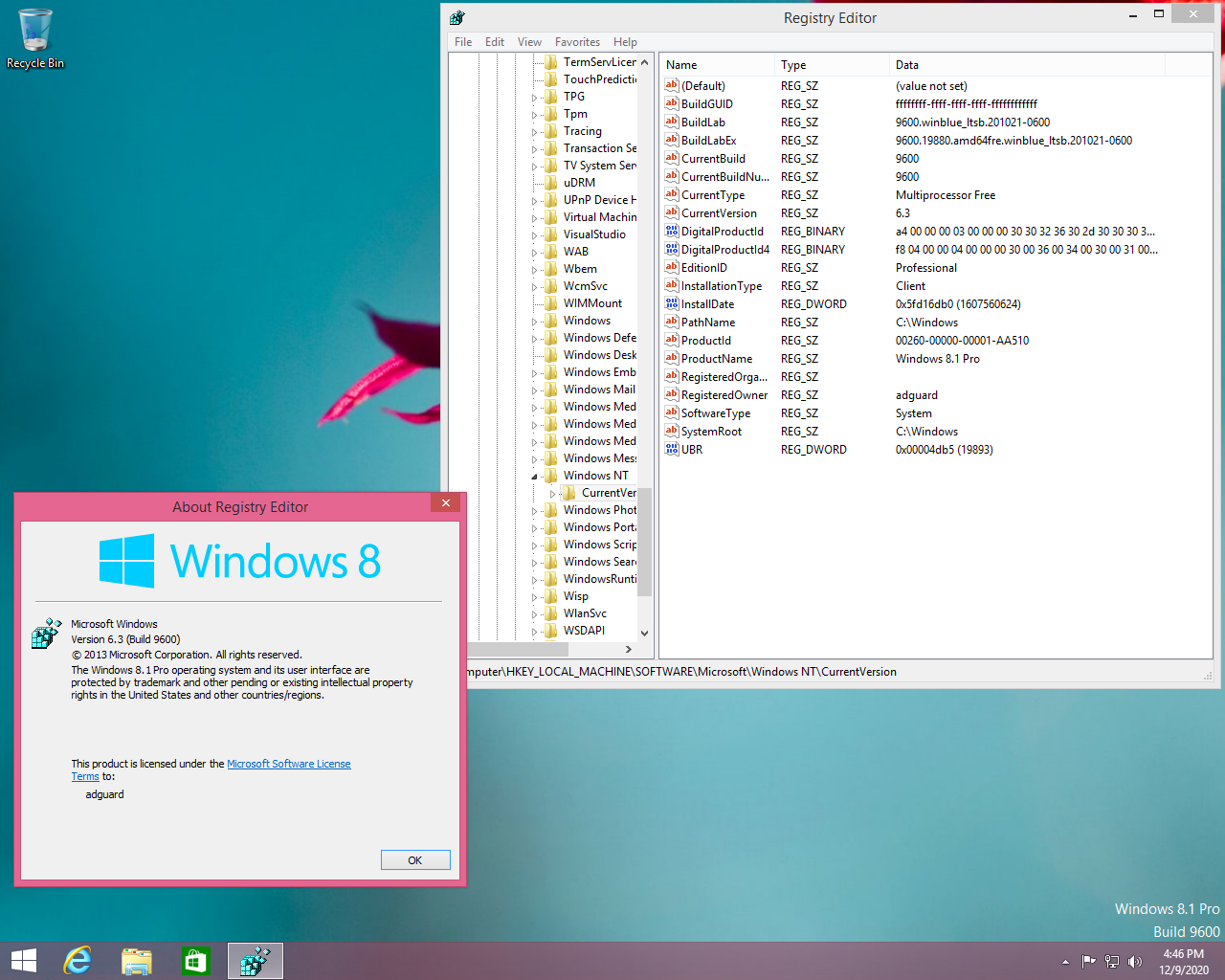Expand the VisualStudio tree node
The height and width of the screenshot is (980, 1225).
coord(535,234)
